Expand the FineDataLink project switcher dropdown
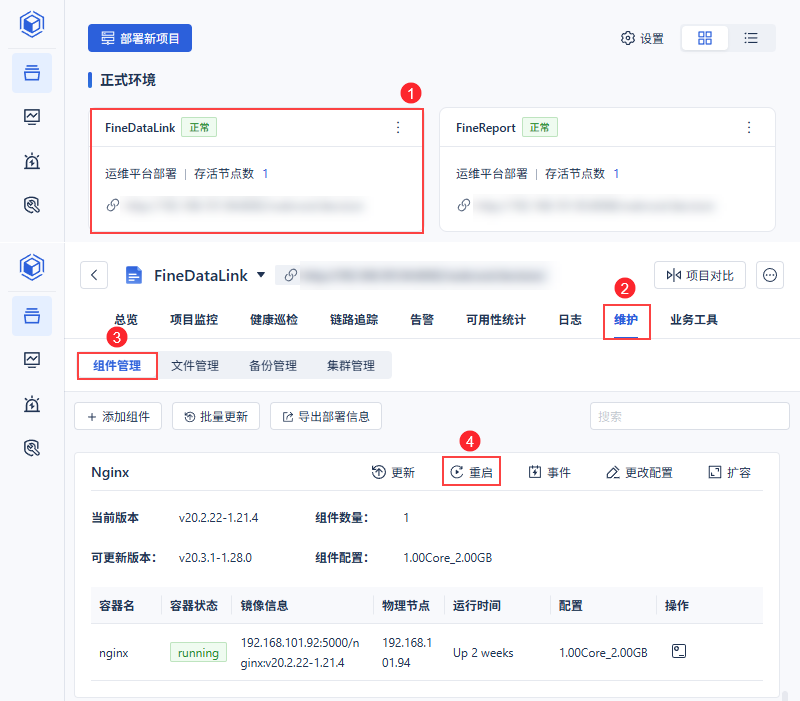The image size is (800, 701). (x=261, y=275)
